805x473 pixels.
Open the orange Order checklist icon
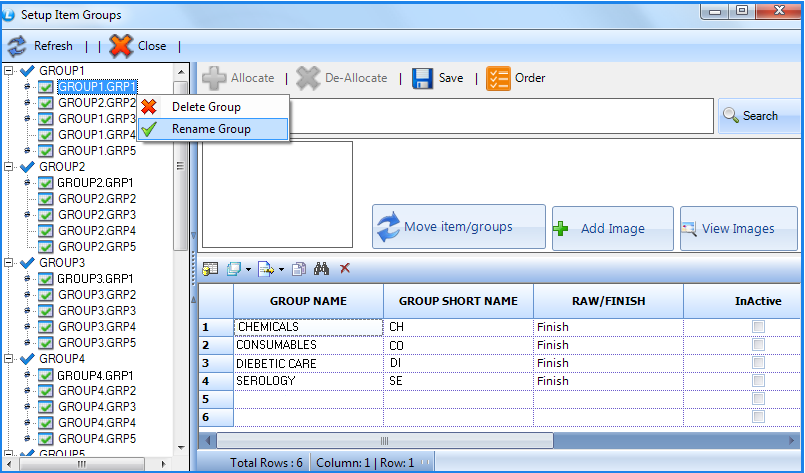(x=498, y=79)
